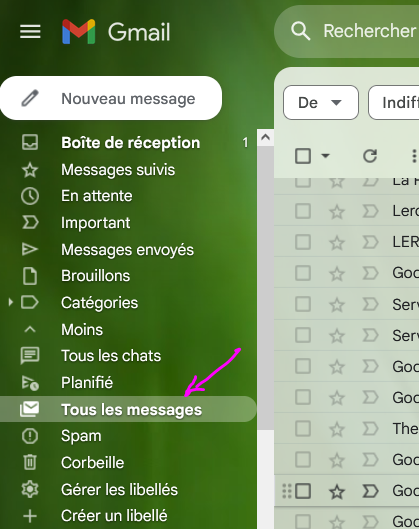
Task: Open the three-dot more options in mail toolbar
Action: tap(414, 156)
